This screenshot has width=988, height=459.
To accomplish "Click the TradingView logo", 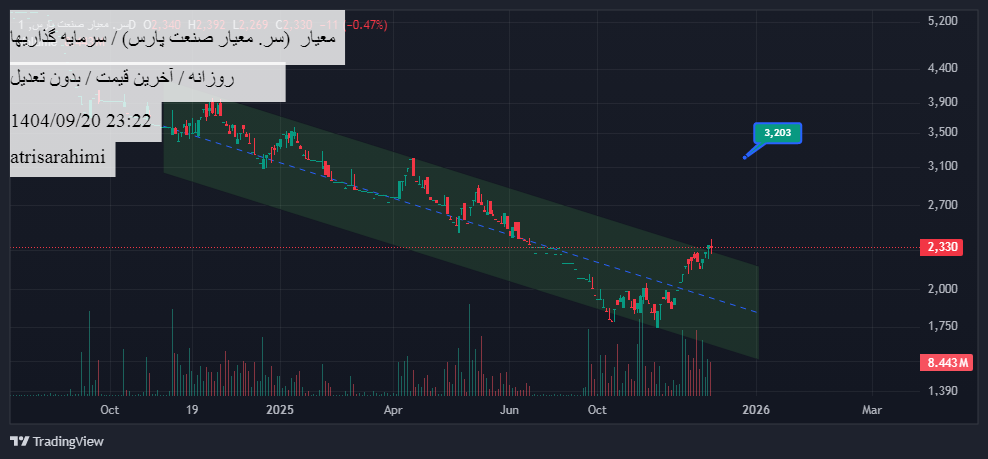I will click(x=57, y=441).
